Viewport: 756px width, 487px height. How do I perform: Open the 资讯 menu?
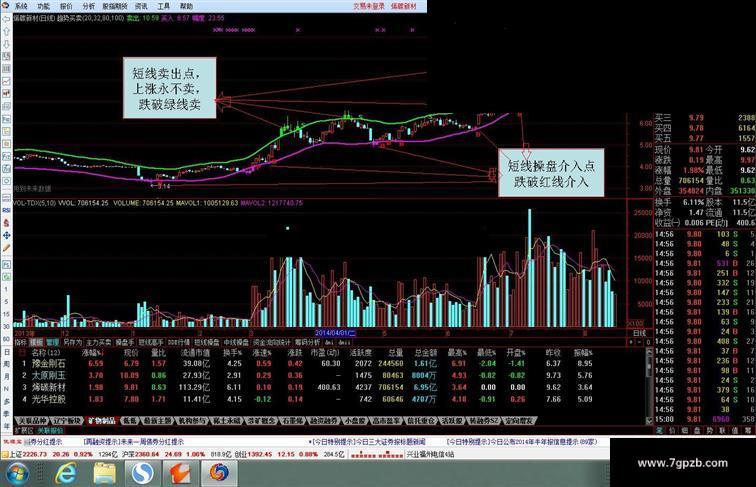(141, 6)
